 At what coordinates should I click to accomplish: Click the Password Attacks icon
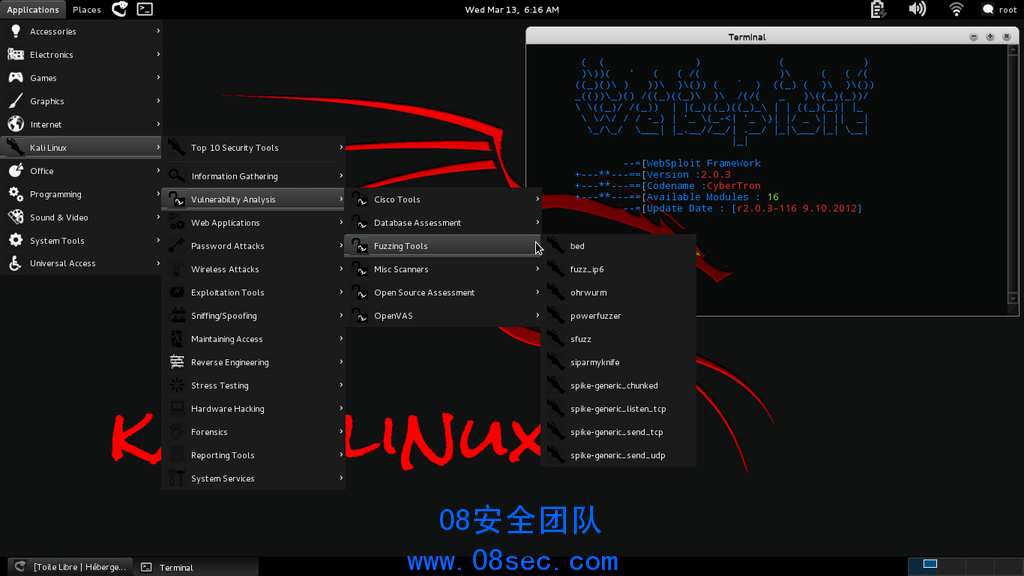[176, 246]
